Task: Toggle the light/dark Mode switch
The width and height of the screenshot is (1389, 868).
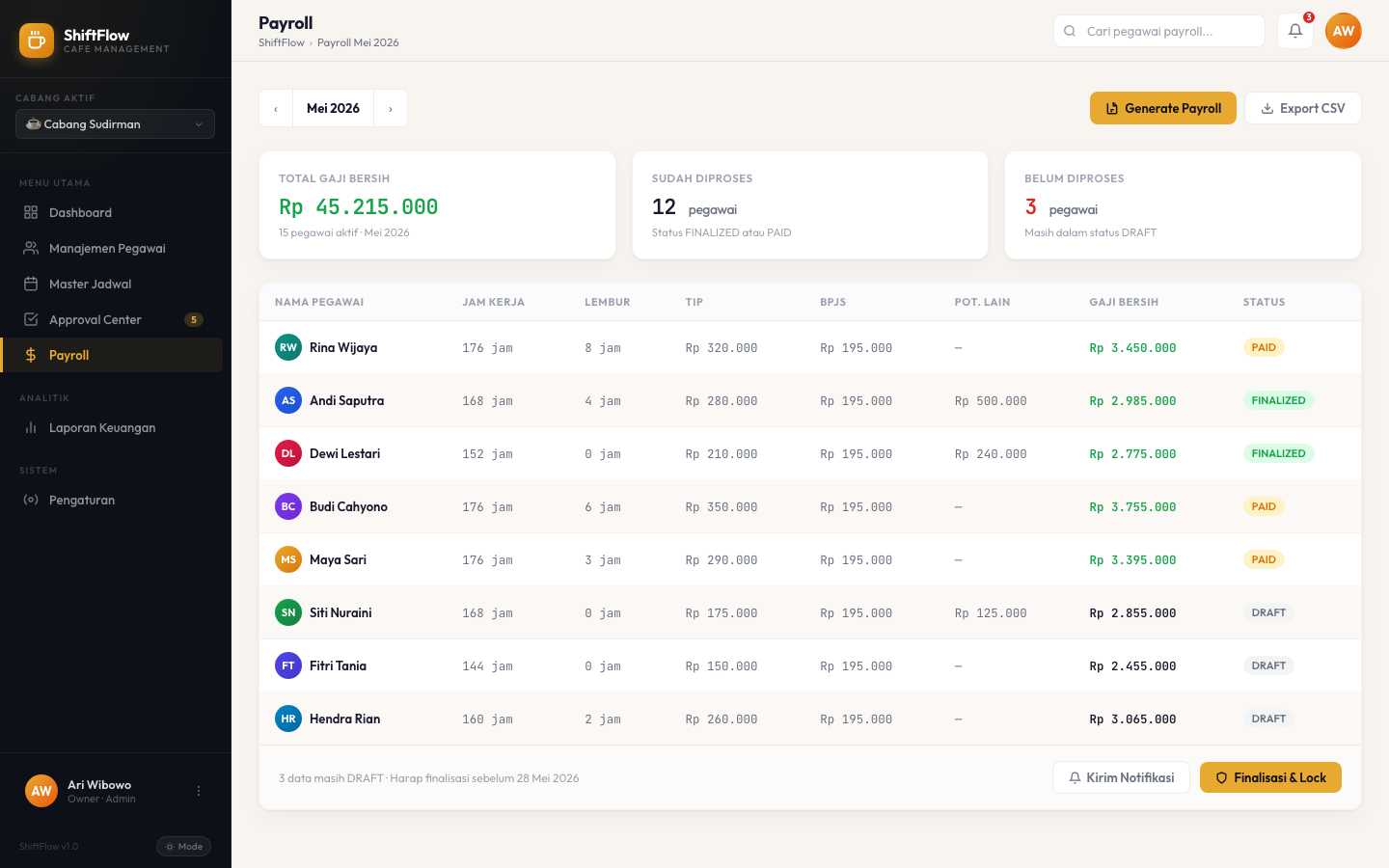Action: click(183, 846)
